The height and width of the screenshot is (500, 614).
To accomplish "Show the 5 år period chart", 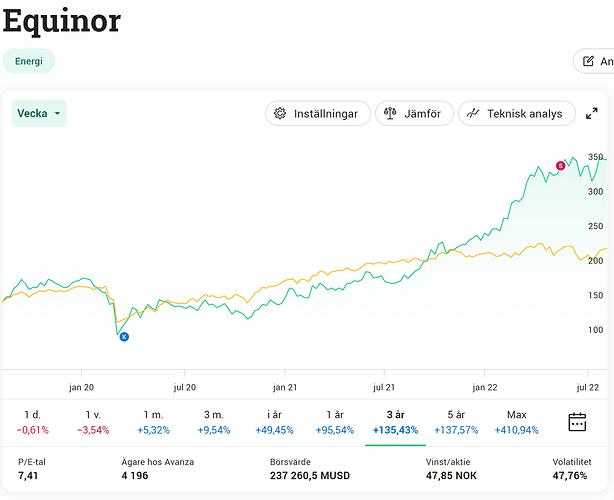I will click(456, 422).
